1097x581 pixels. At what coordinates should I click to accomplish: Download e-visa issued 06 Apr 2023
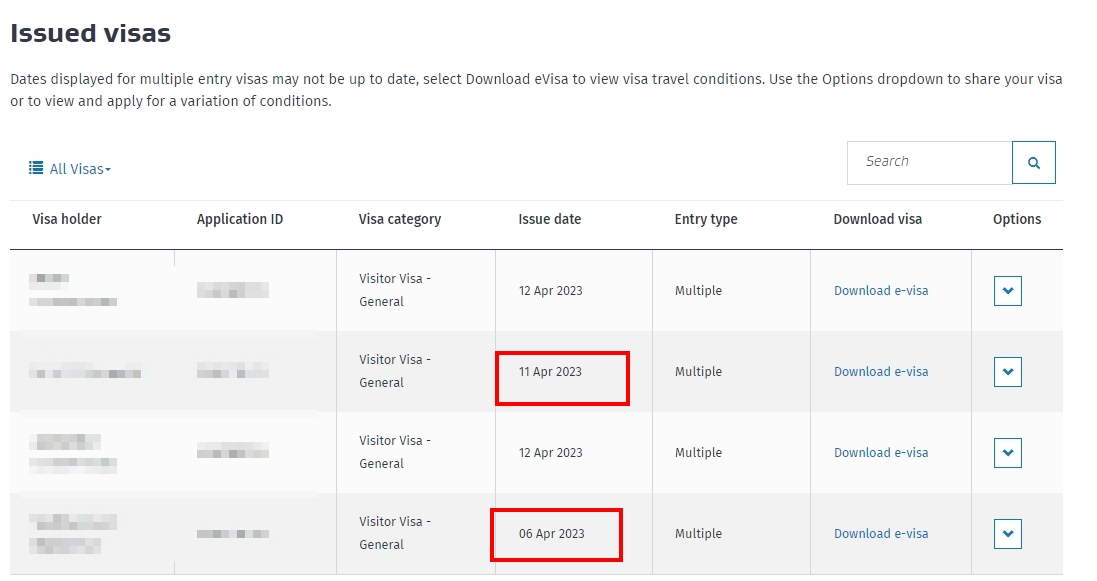coord(881,533)
